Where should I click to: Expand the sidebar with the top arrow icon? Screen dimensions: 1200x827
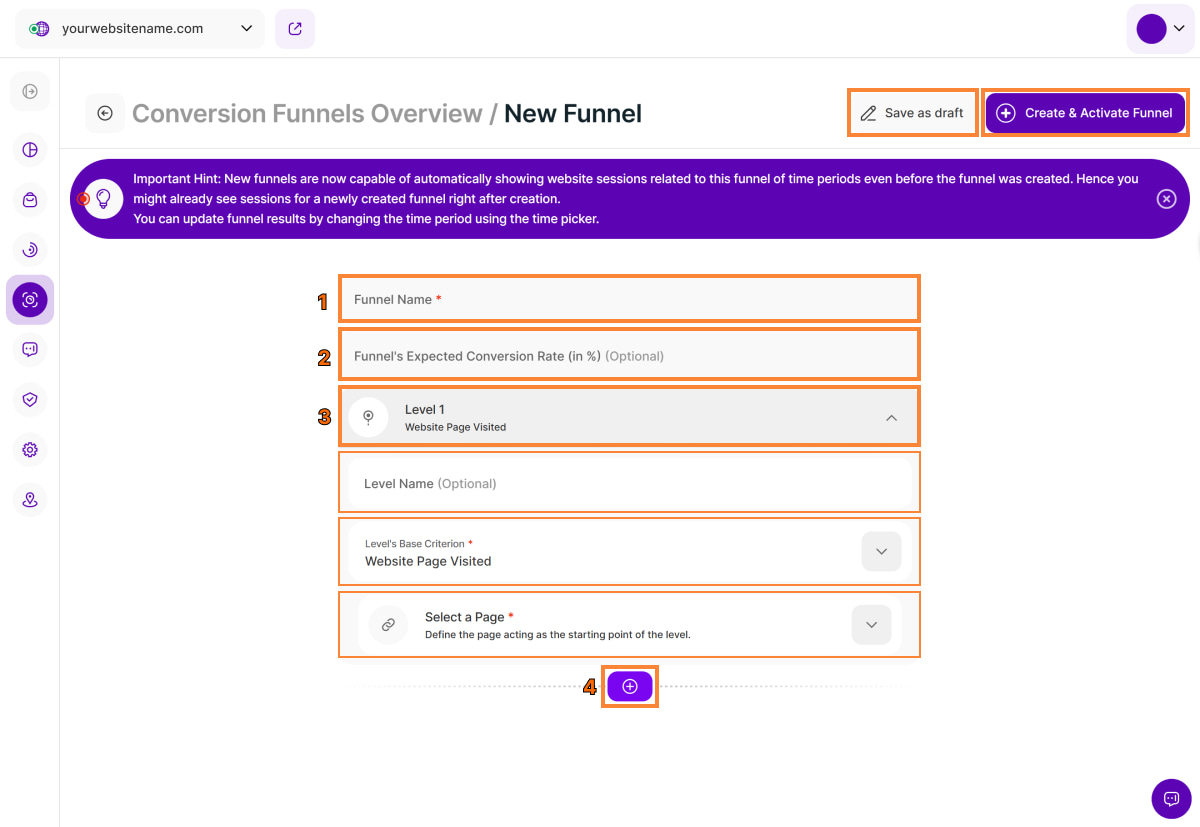pyautogui.click(x=30, y=92)
